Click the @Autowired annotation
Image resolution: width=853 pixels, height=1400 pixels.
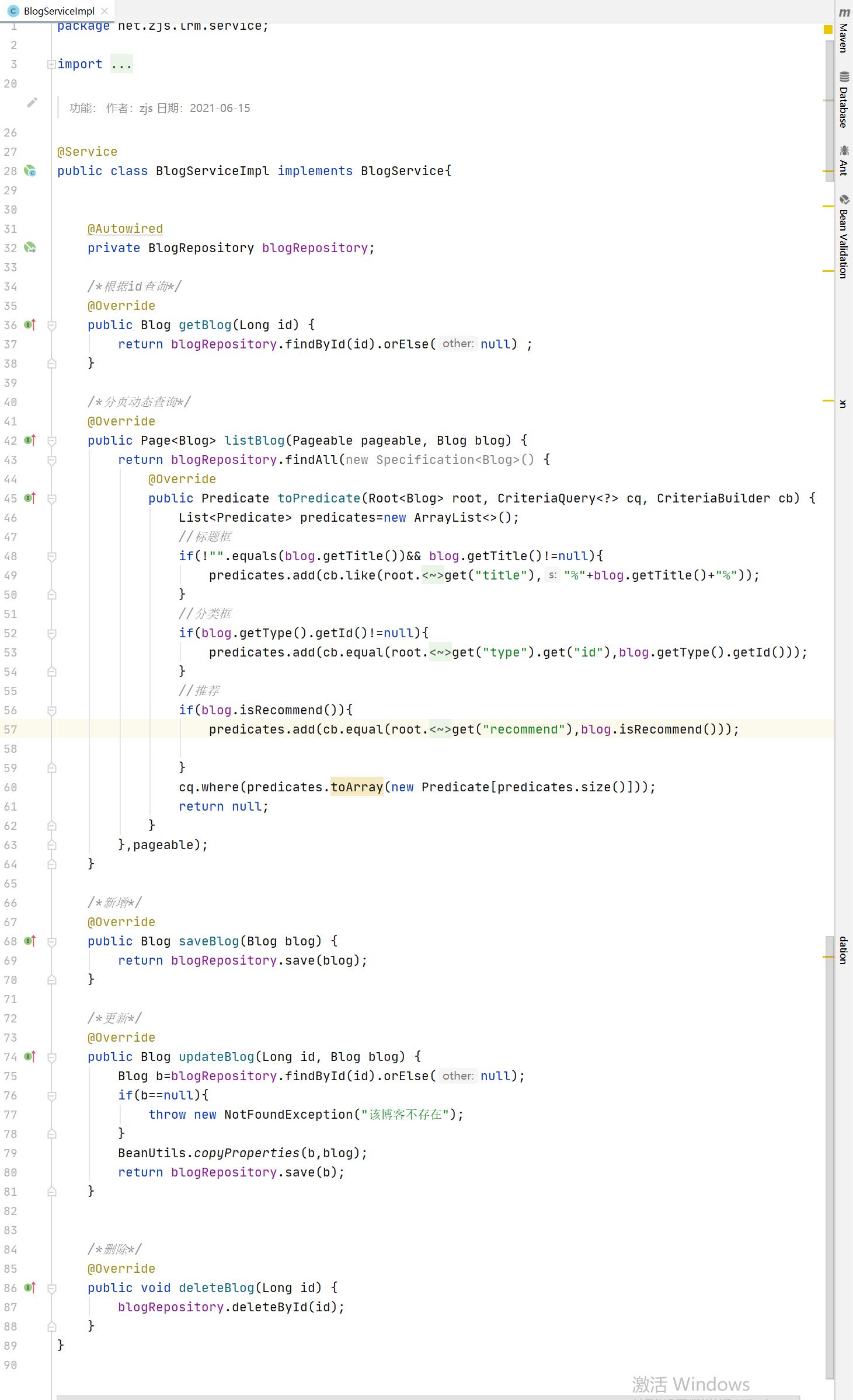pos(125,229)
